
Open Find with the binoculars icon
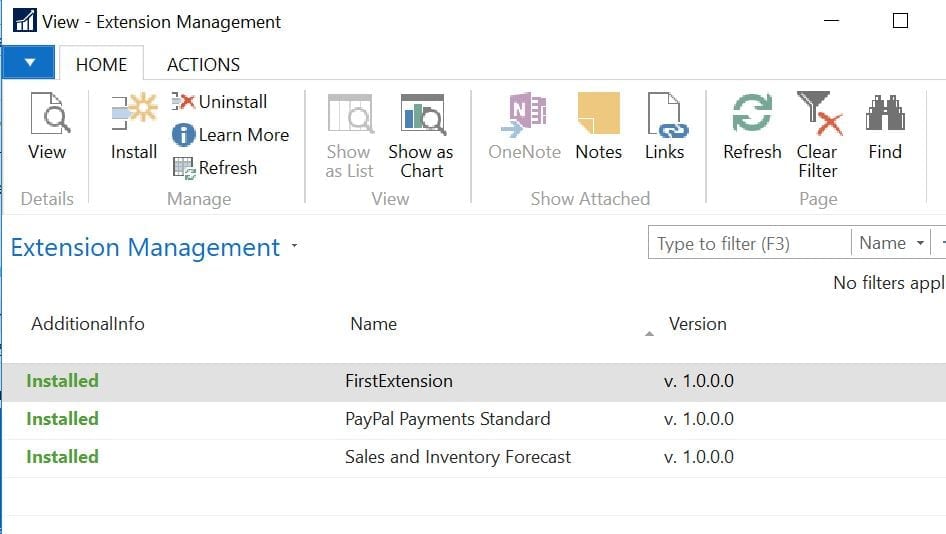[x=885, y=126]
